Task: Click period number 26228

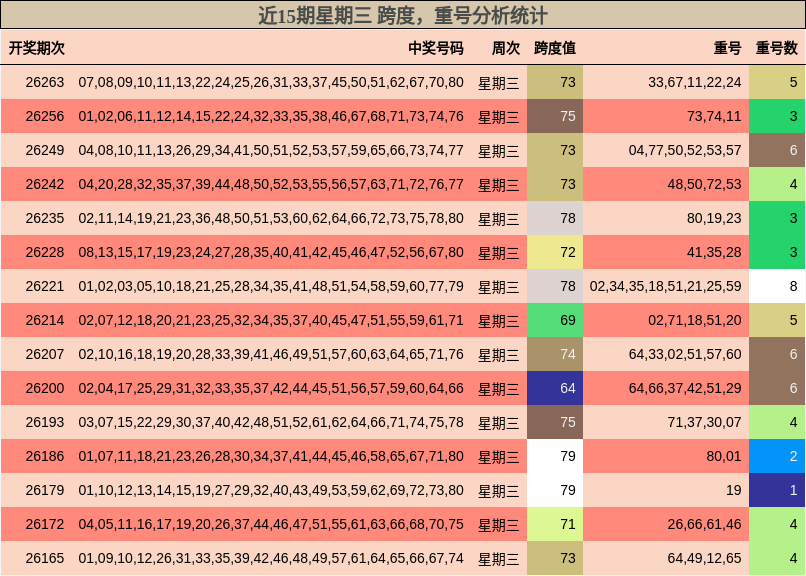Action: point(45,252)
